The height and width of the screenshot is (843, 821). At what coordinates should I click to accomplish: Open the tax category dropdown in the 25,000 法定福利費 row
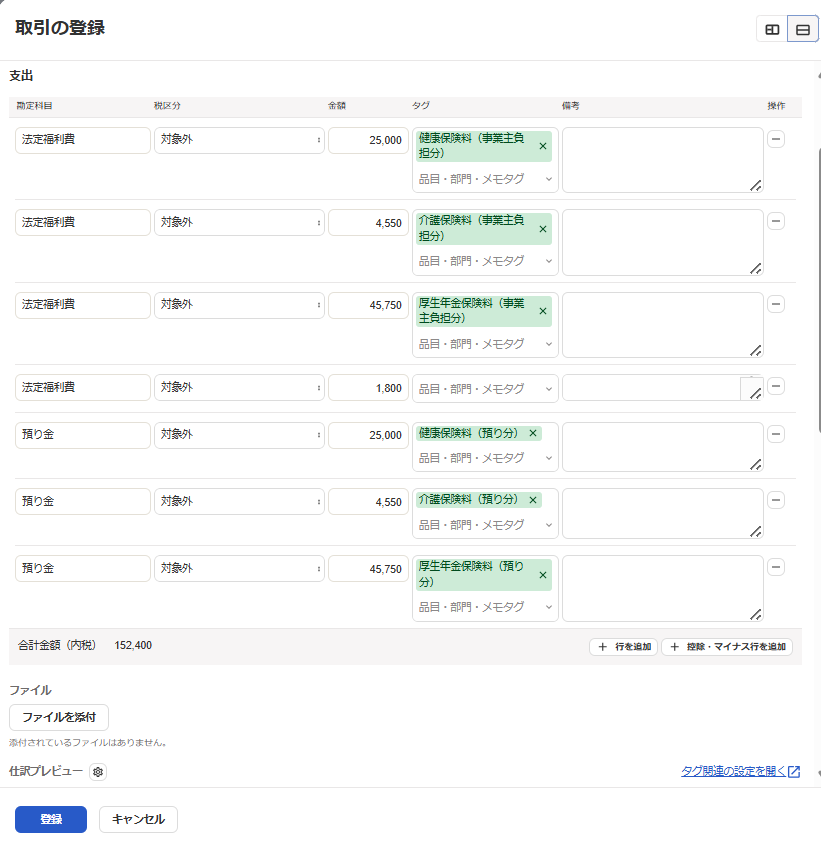[x=239, y=140]
